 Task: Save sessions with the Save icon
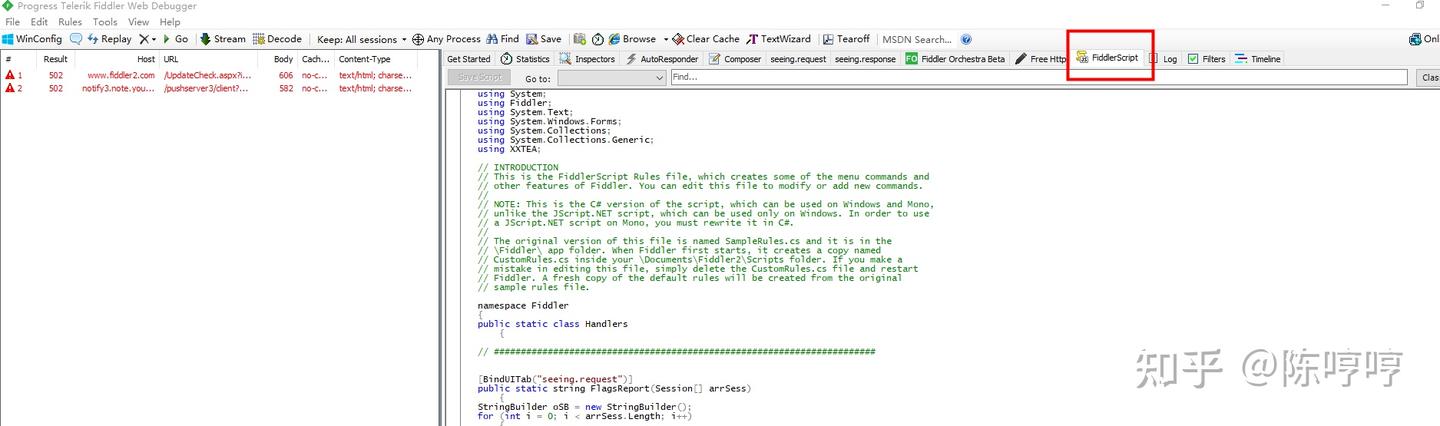click(x=544, y=39)
